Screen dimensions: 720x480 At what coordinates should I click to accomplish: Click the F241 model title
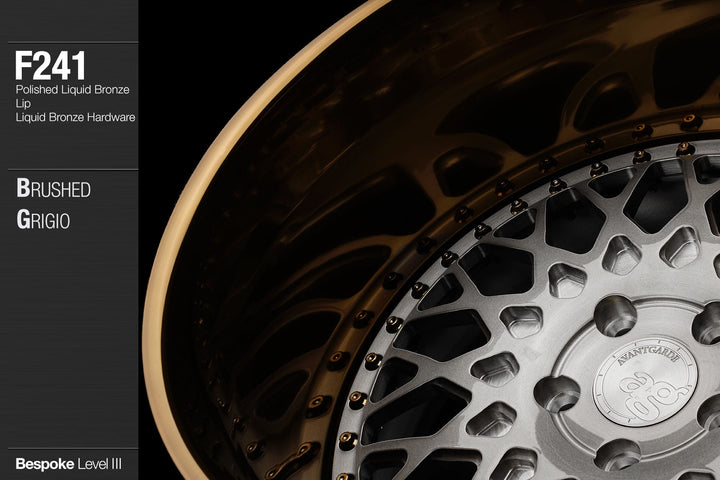tap(50, 66)
